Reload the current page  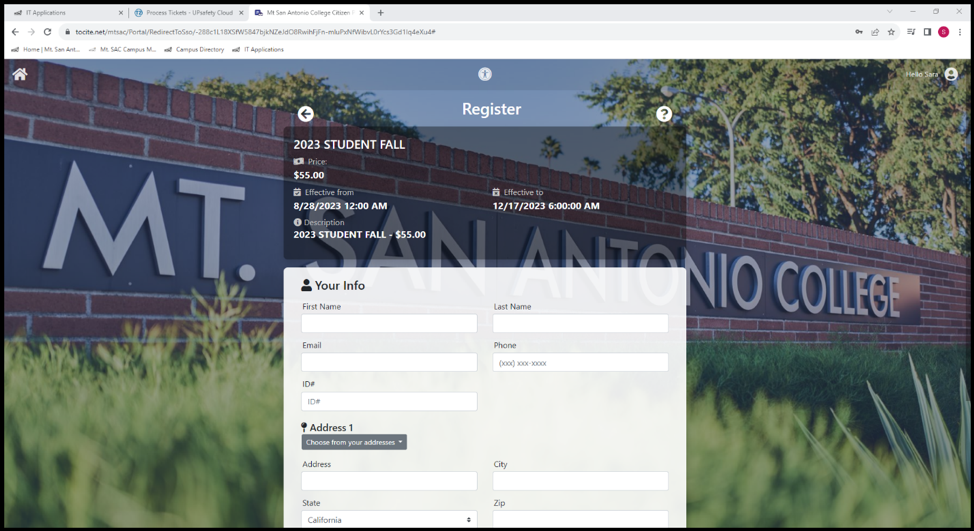coord(47,32)
